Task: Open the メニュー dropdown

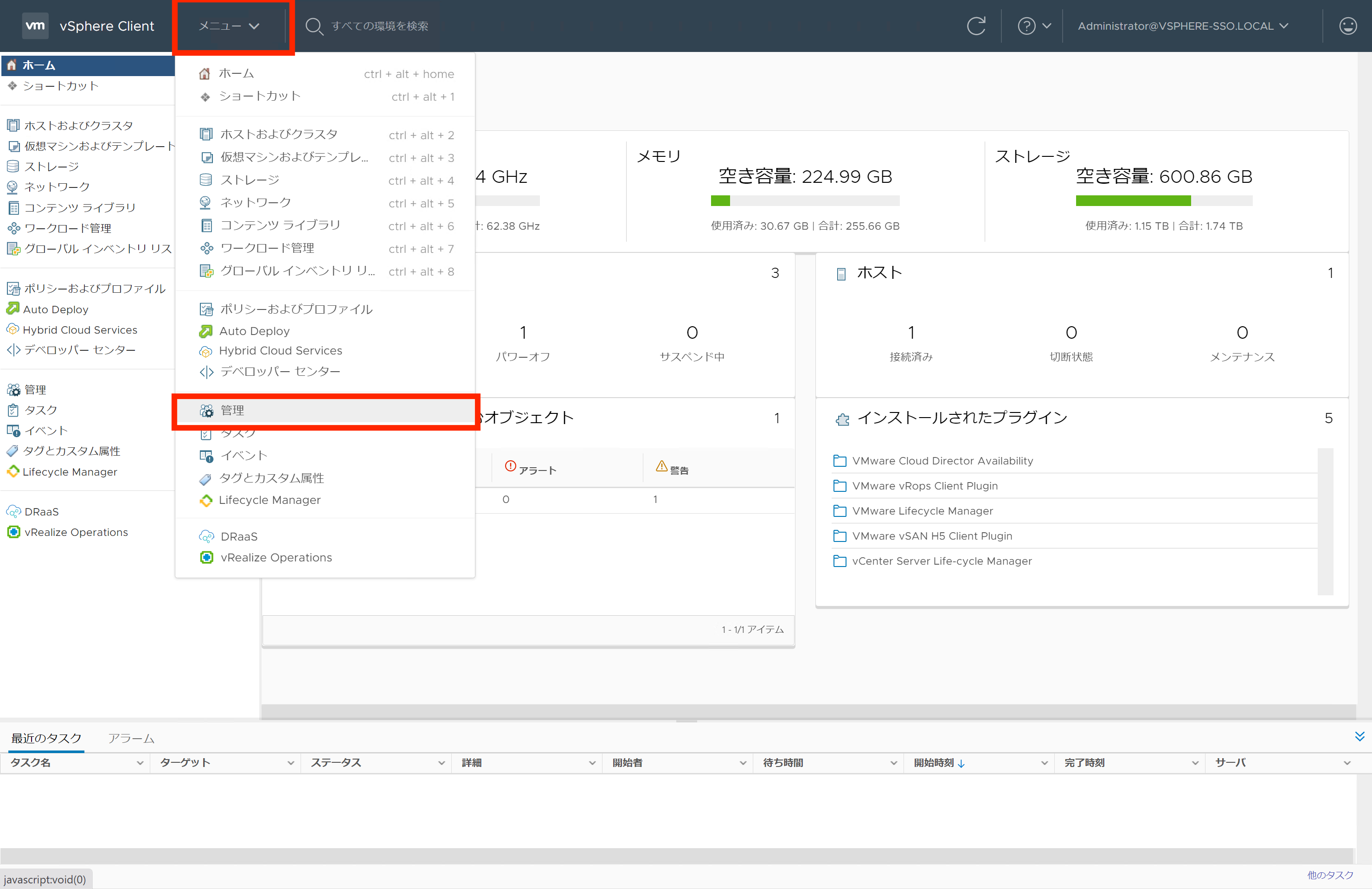Action: point(230,26)
